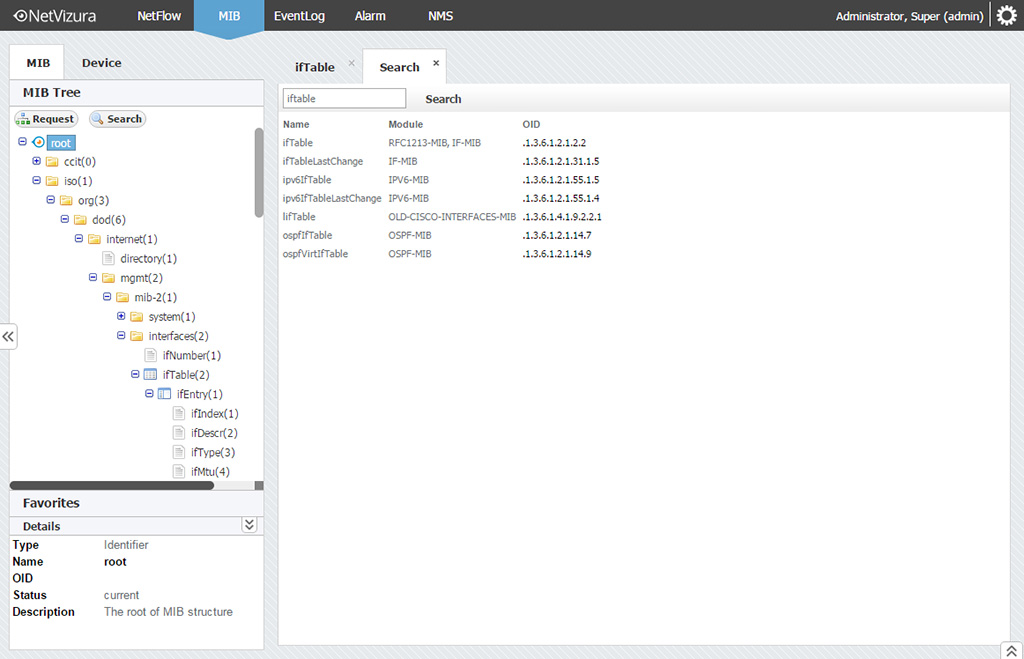Click the OID .1.3.6.1.2.1.2.2 cell

(x=554, y=142)
